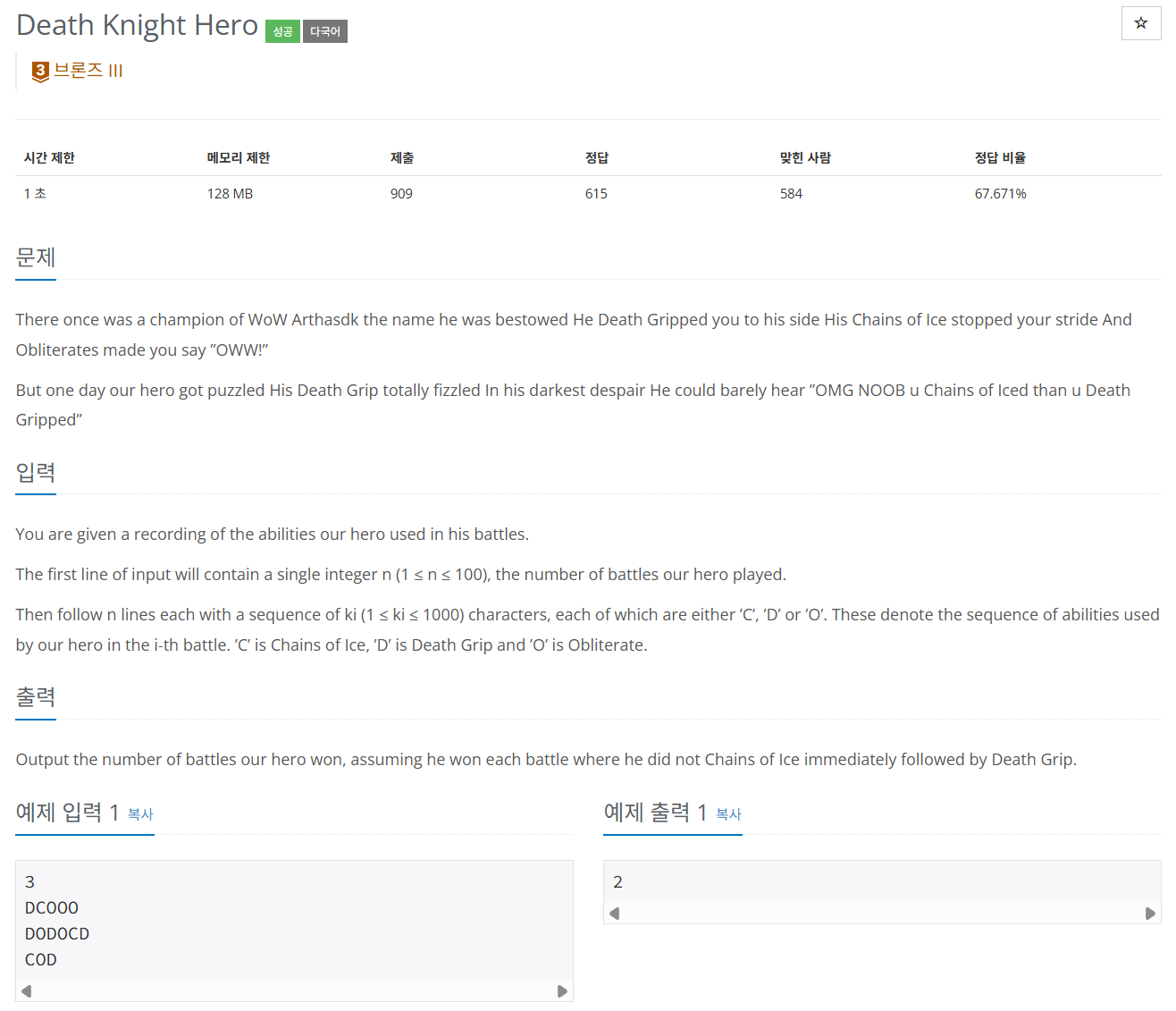Click the problem title Death Knight Hero

136,25
